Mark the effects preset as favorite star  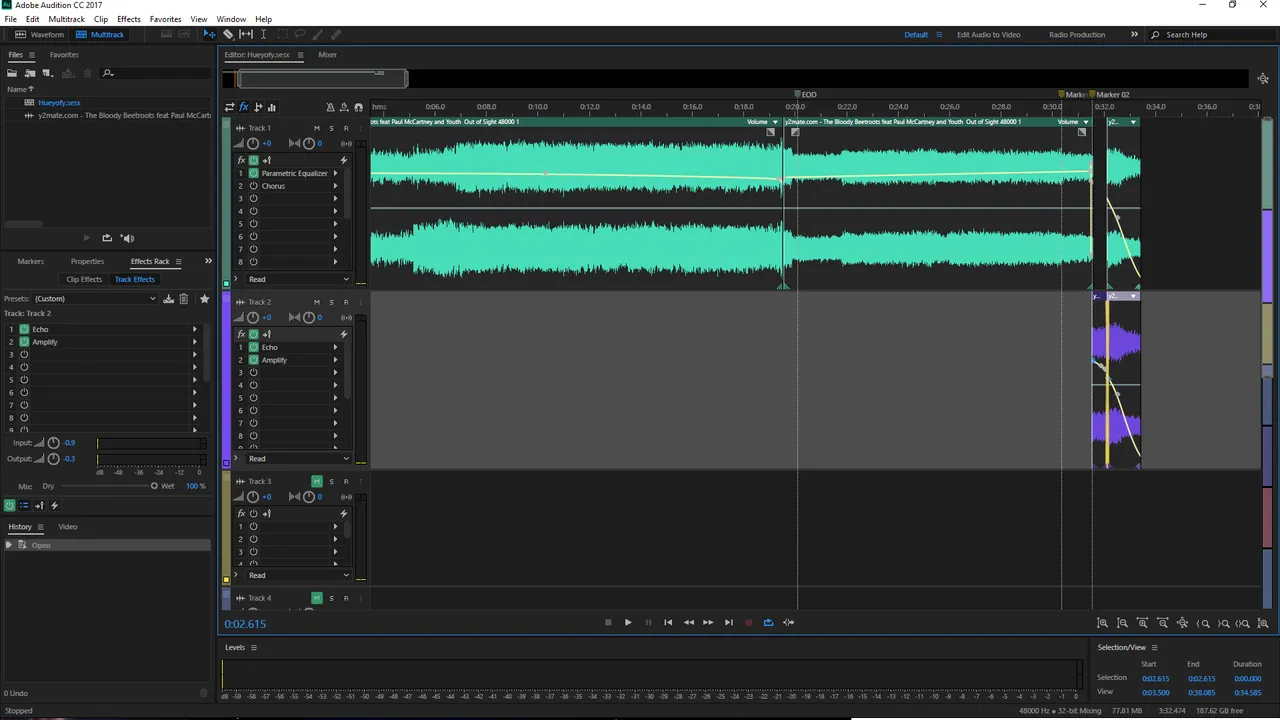[x=205, y=298]
